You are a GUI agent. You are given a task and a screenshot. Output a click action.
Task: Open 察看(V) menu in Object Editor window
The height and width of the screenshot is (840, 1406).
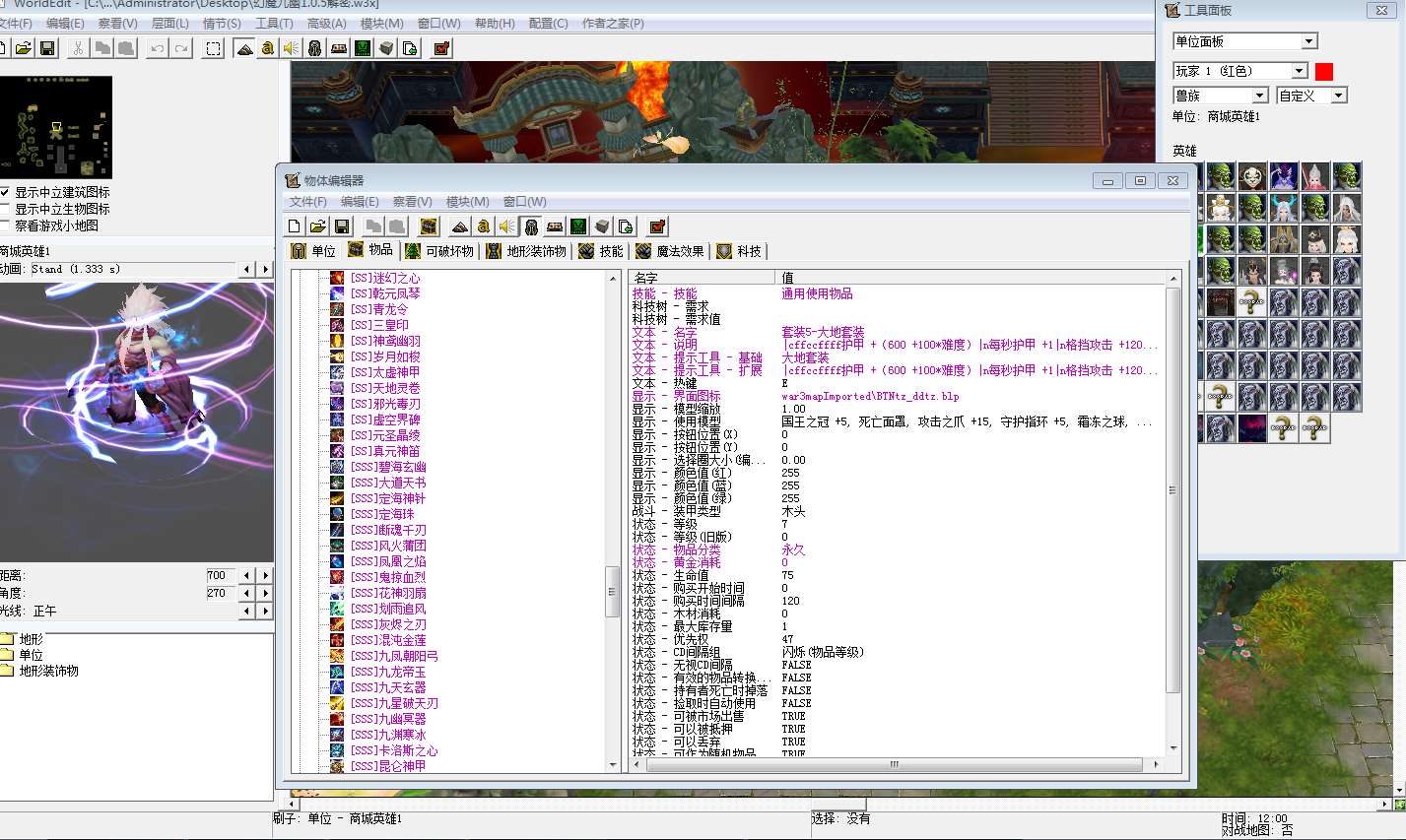point(412,201)
